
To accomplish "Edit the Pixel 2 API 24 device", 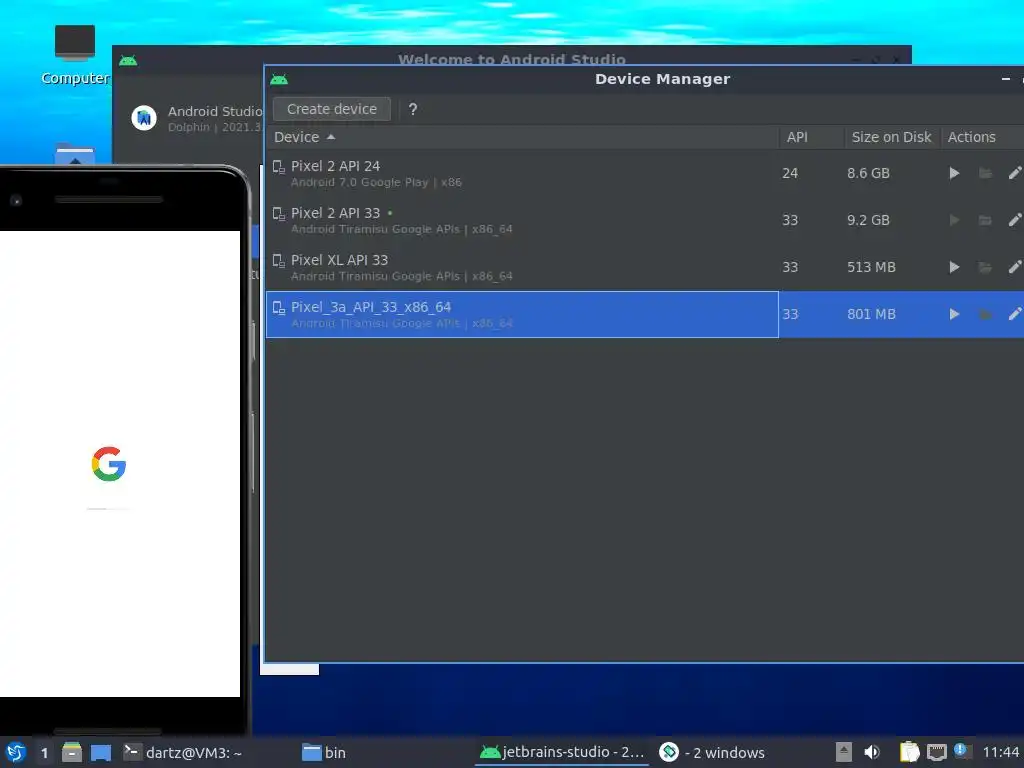I will coord(1015,173).
